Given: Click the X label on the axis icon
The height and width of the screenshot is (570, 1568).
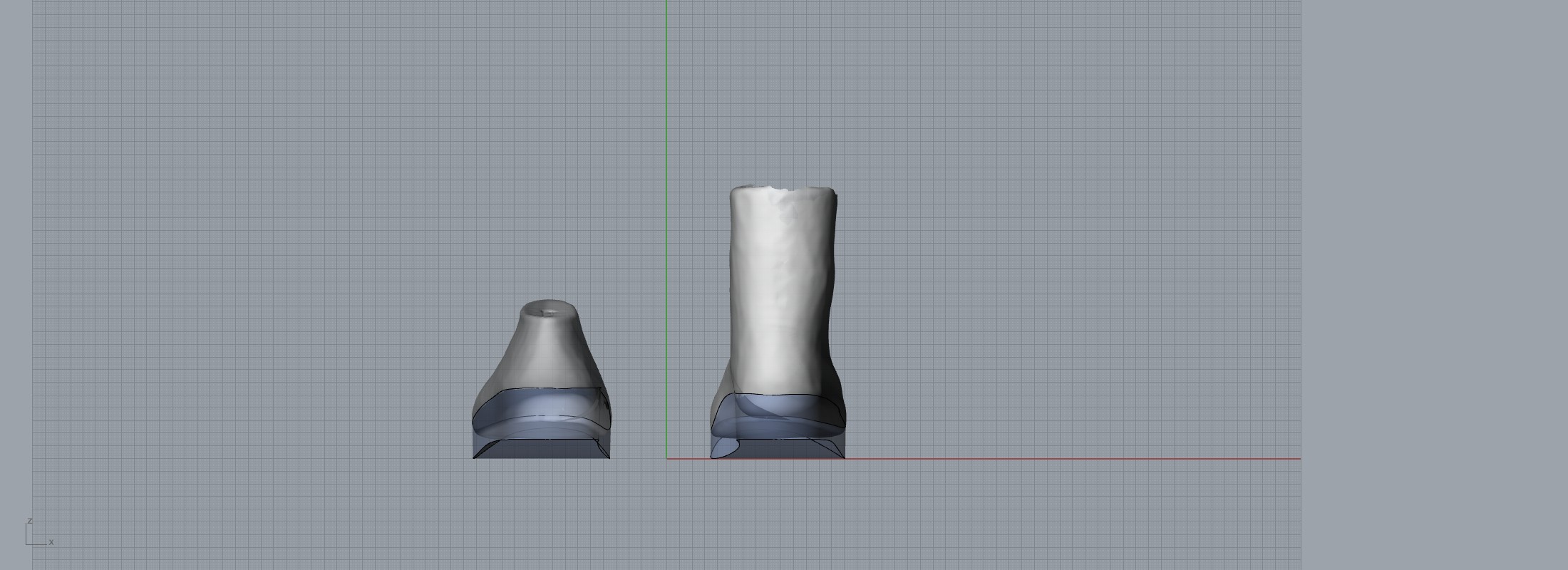Looking at the screenshot, I should pyautogui.click(x=51, y=542).
